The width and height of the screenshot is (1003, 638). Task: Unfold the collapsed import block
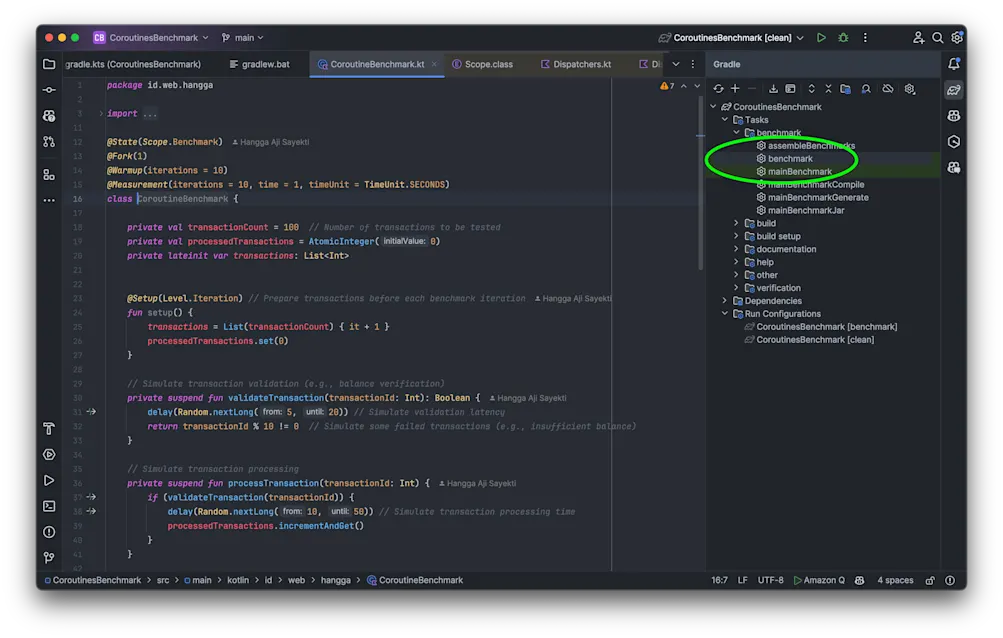[101, 114]
